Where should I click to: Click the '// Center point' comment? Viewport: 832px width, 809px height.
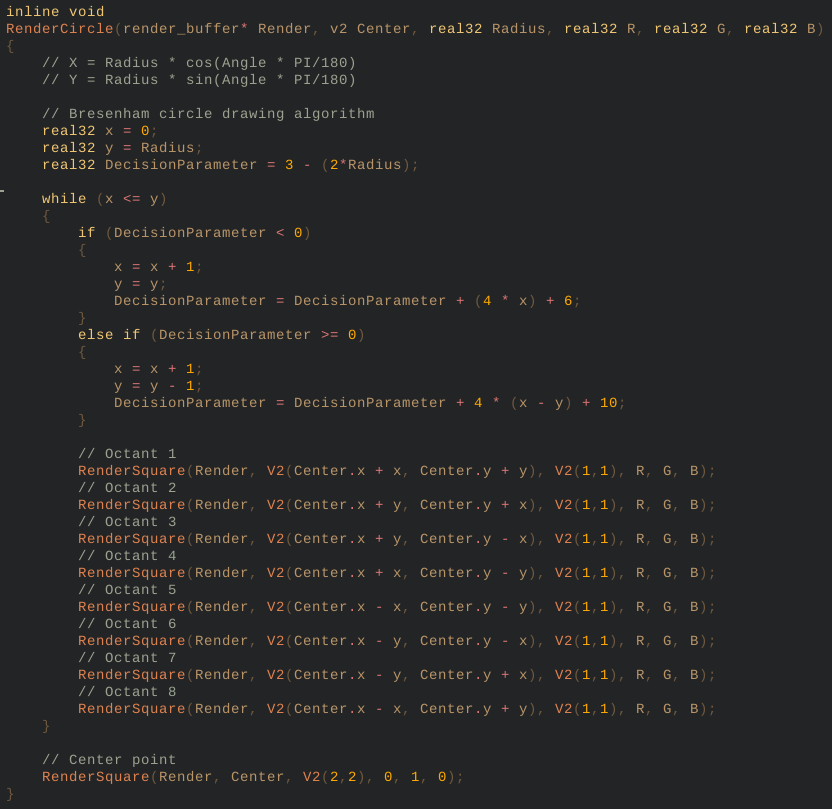[109, 759]
